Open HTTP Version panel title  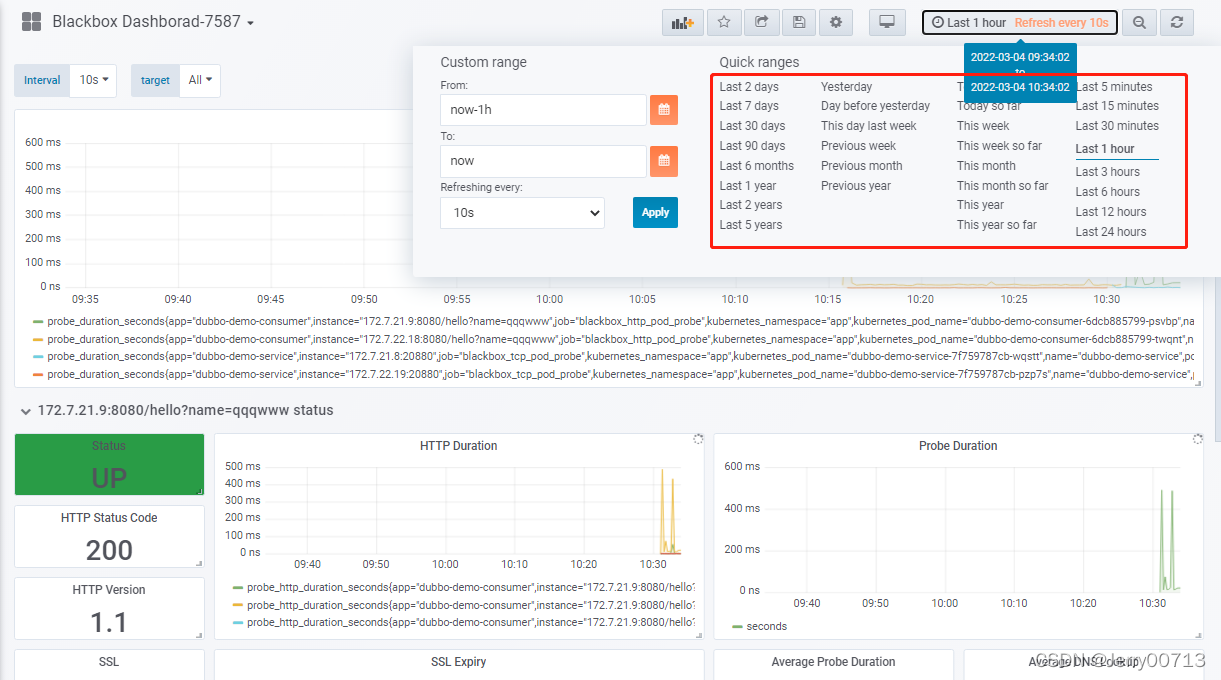[109, 590]
